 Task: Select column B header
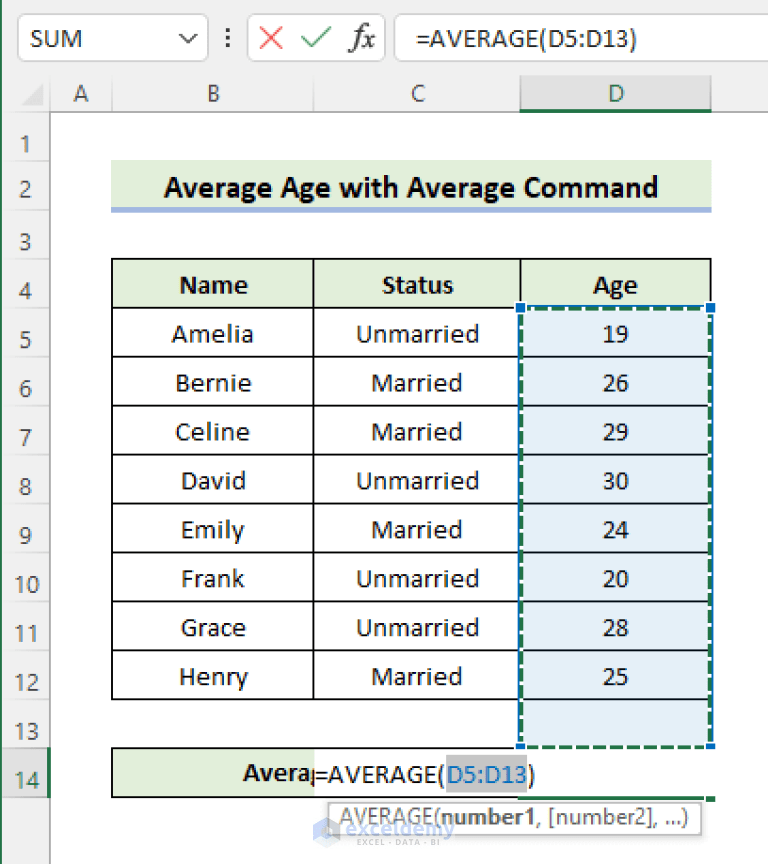(213, 94)
